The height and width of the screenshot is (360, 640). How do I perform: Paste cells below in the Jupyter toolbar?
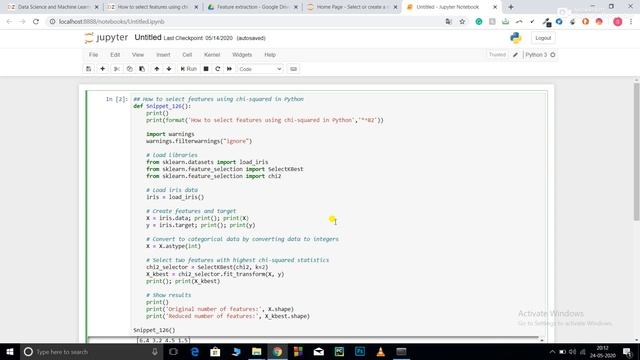click(x=142, y=69)
